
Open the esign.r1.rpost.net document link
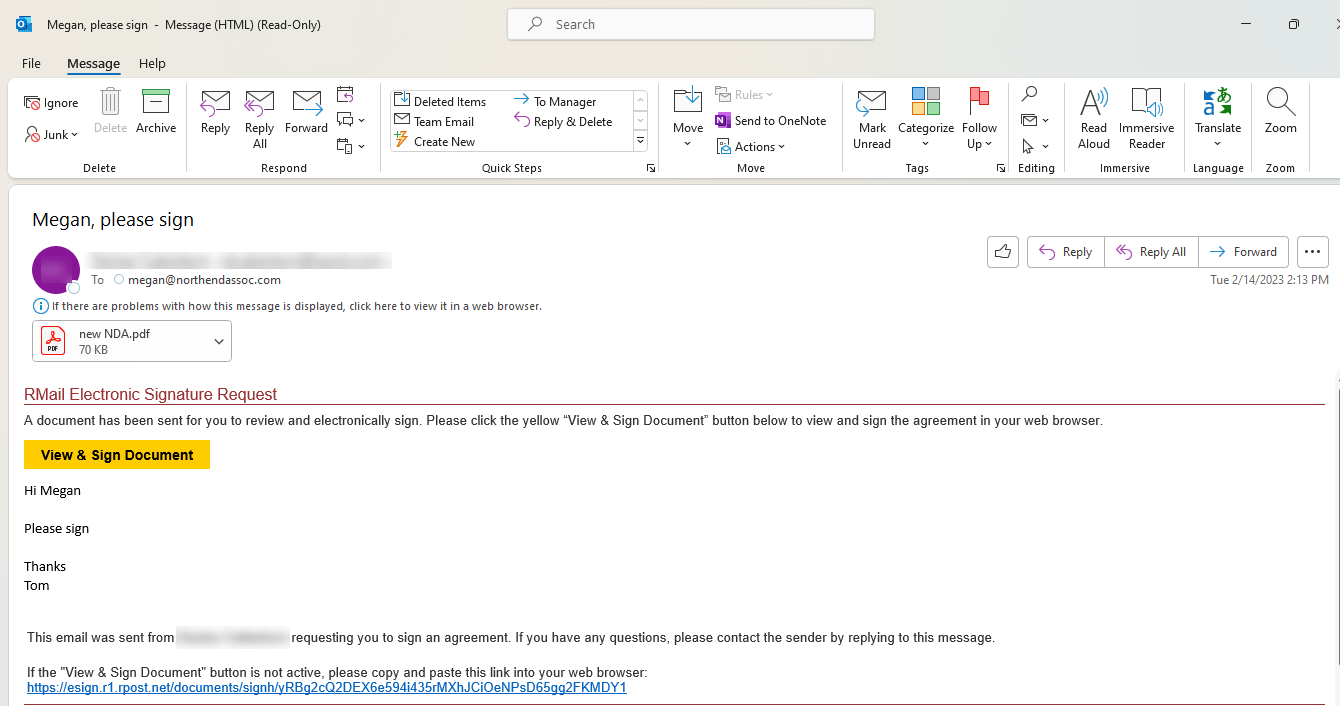click(326, 688)
